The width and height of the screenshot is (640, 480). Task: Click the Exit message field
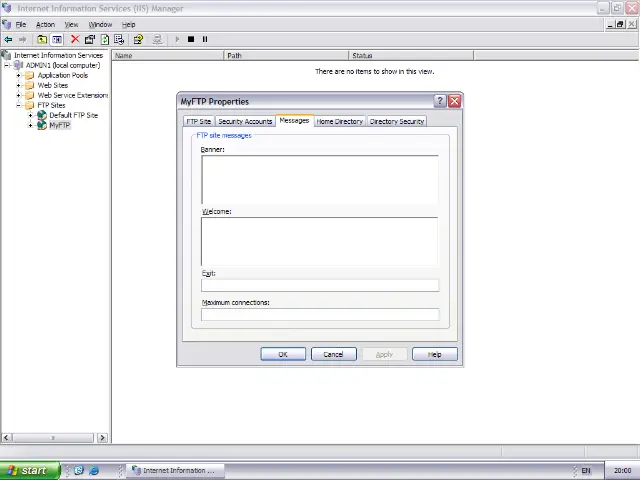point(320,285)
